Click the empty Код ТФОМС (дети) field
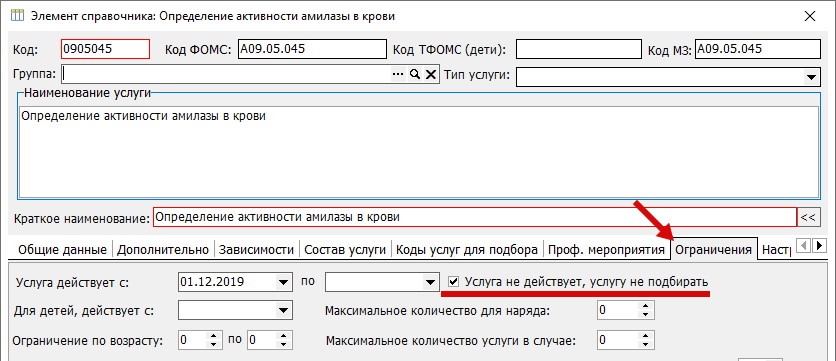Viewport: 836px width, 361px height. tap(578, 49)
